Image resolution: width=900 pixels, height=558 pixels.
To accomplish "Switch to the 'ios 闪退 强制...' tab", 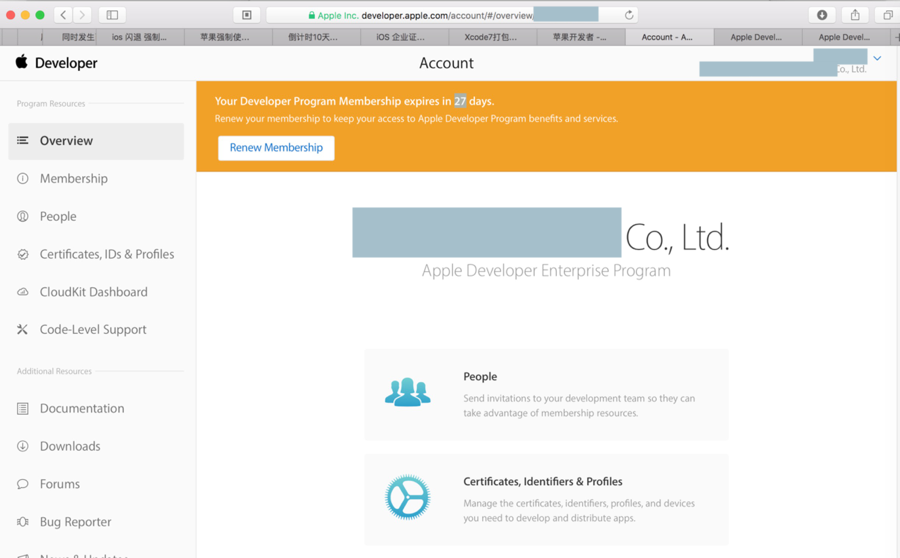I will tap(139, 37).
